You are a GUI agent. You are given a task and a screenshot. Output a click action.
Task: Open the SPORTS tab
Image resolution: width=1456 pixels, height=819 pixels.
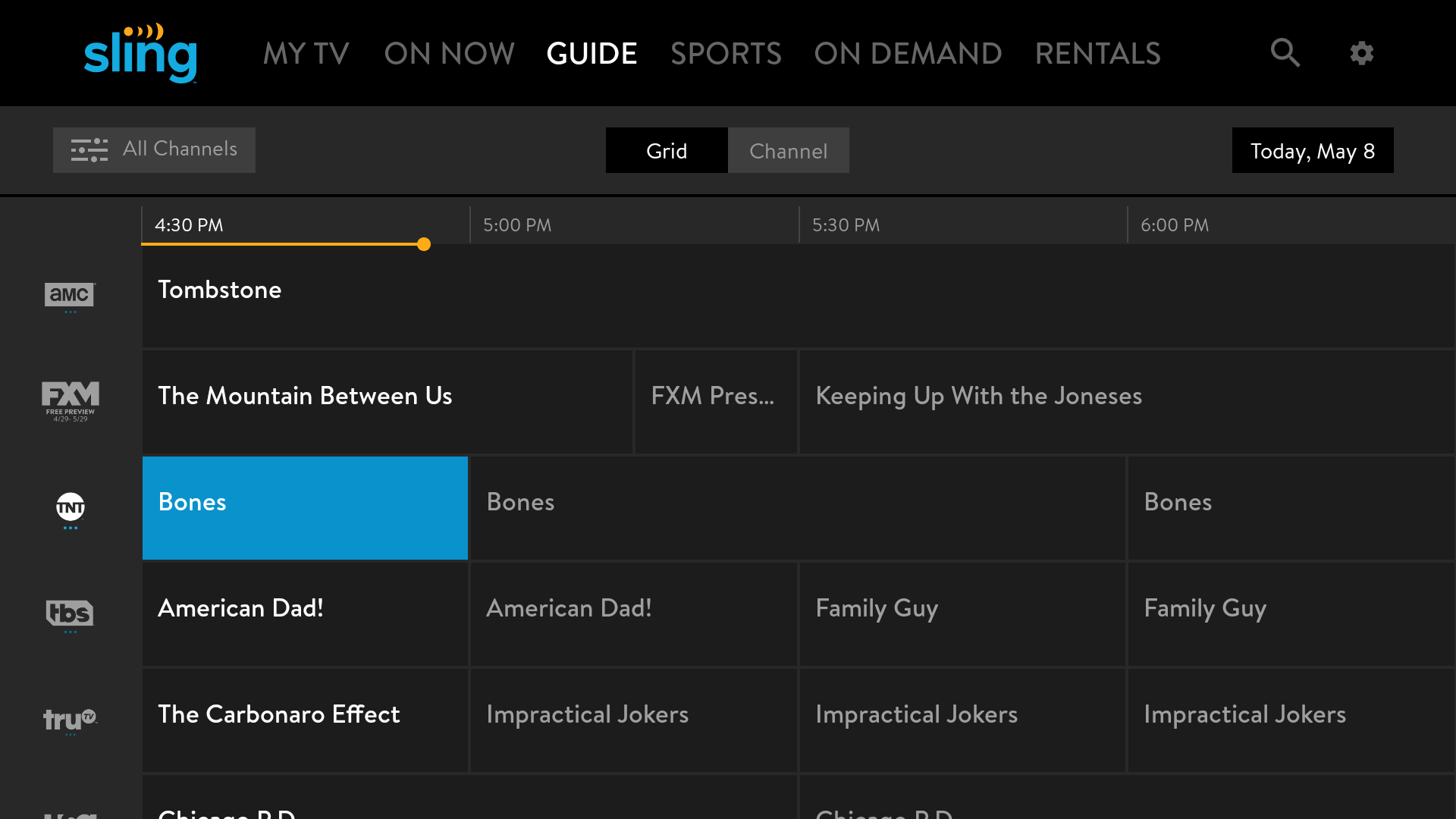coord(726,54)
